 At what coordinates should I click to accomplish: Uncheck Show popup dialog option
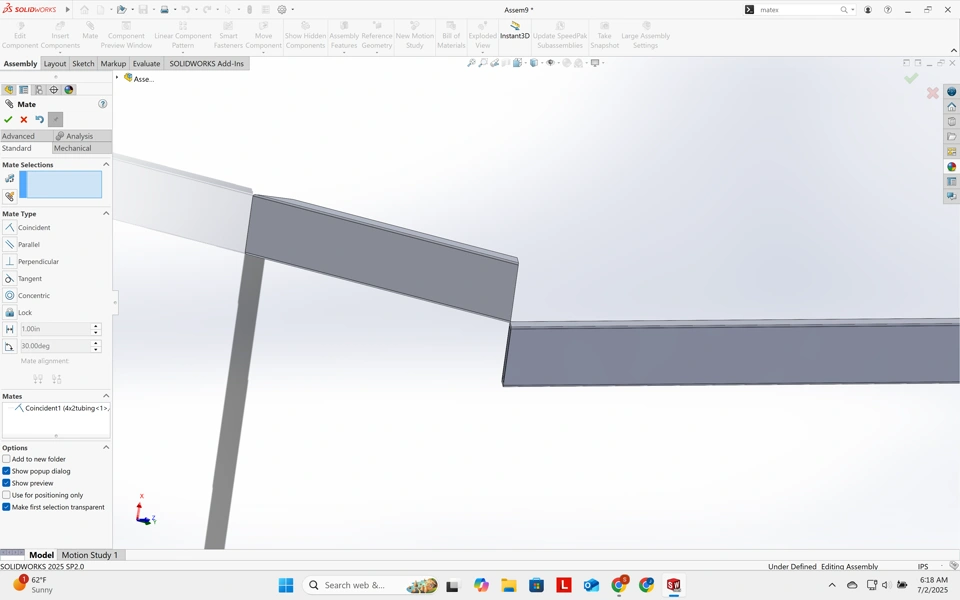coord(6,471)
